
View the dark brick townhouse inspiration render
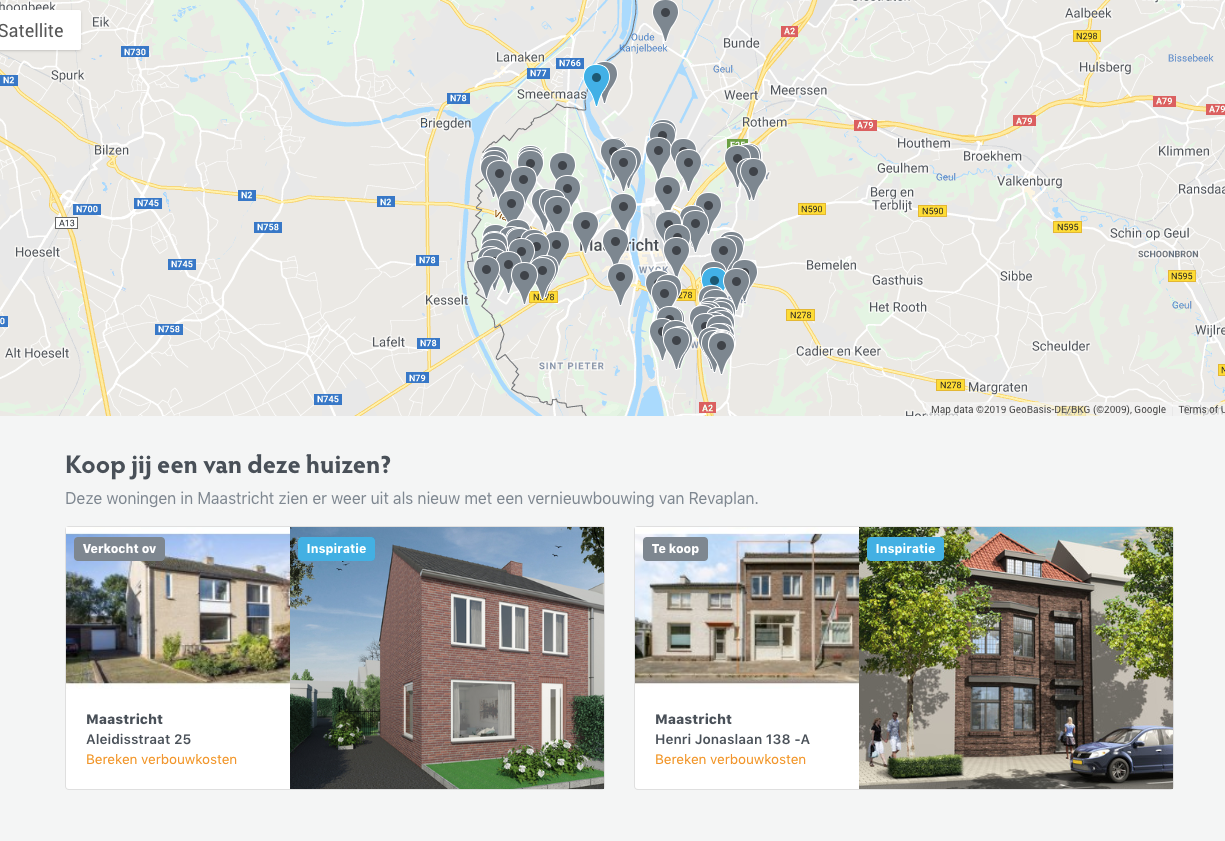point(1016,658)
